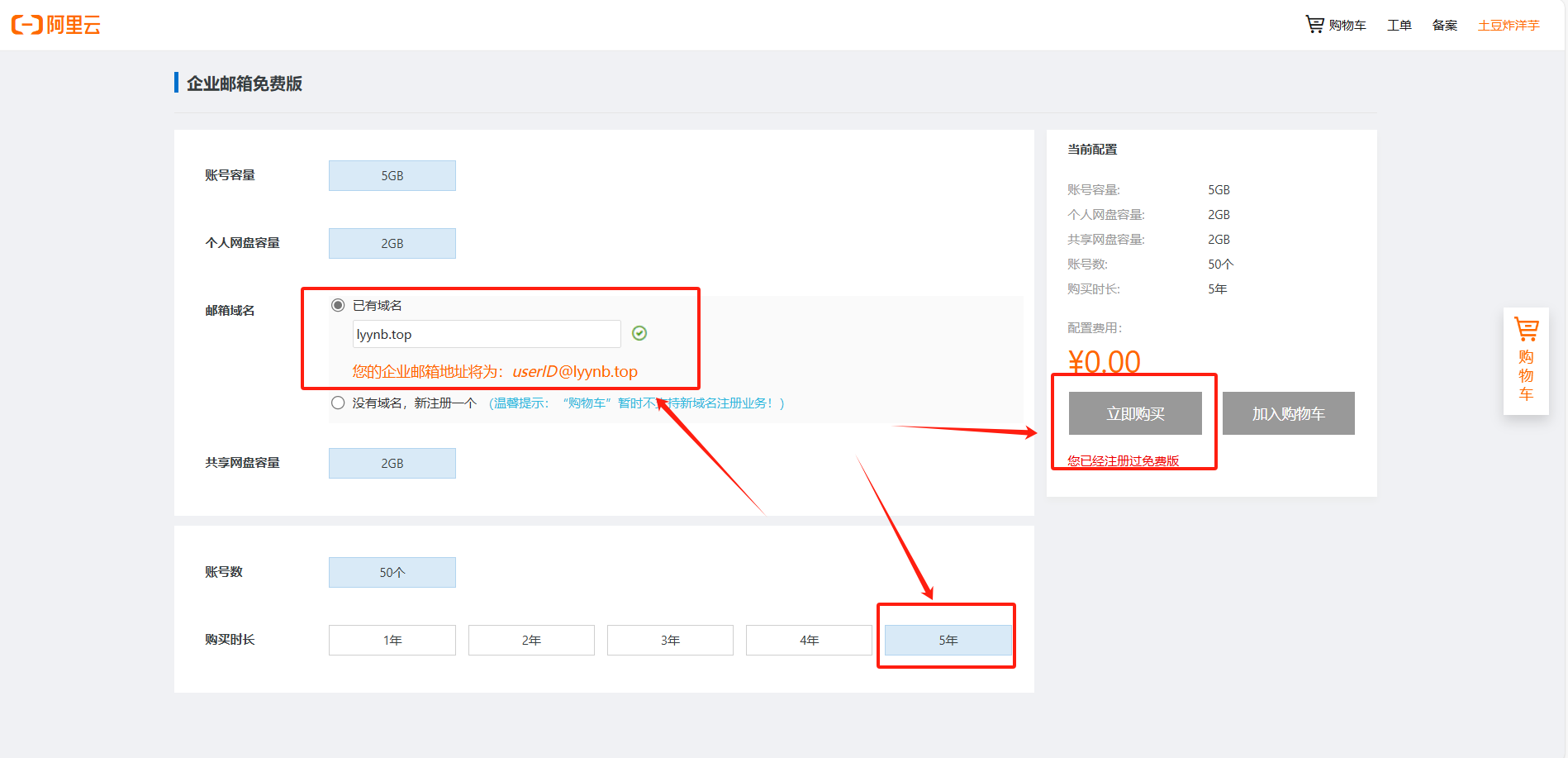Choose the 3年 purchase duration
This screenshot has width=1568, height=758.
[670, 640]
